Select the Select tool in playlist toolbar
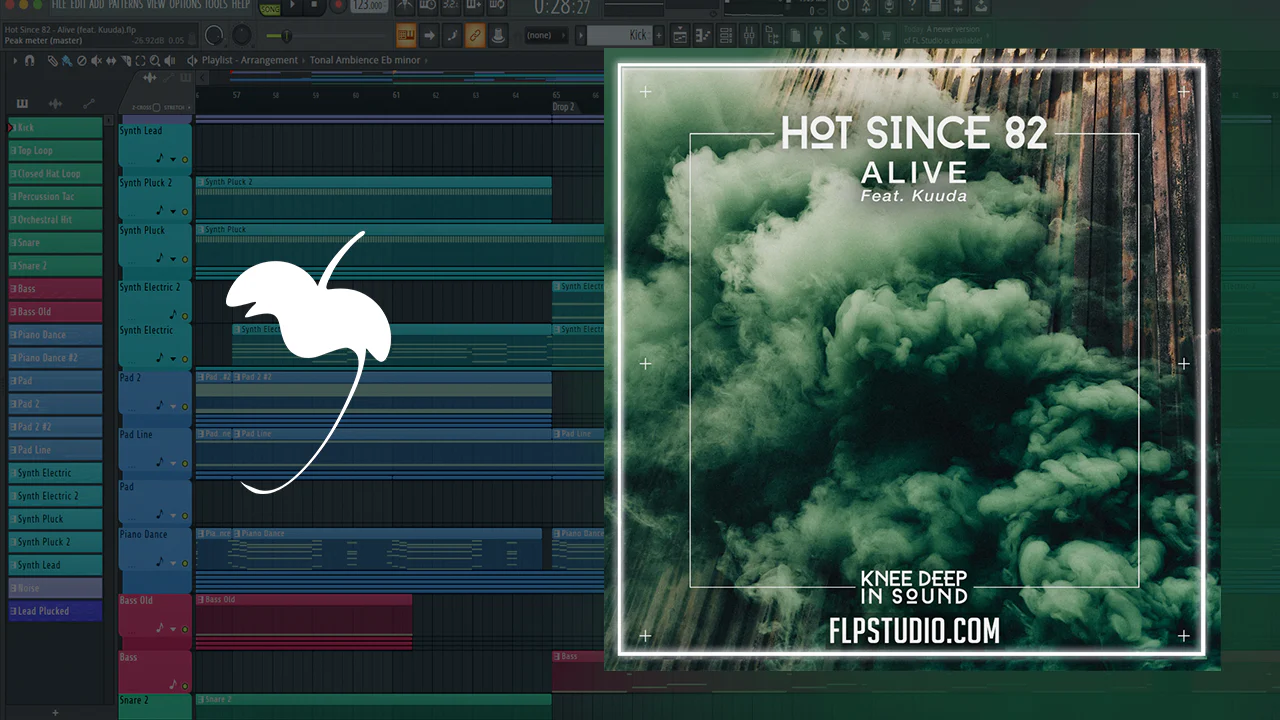This screenshot has width=1280, height=720. point(139,60)
